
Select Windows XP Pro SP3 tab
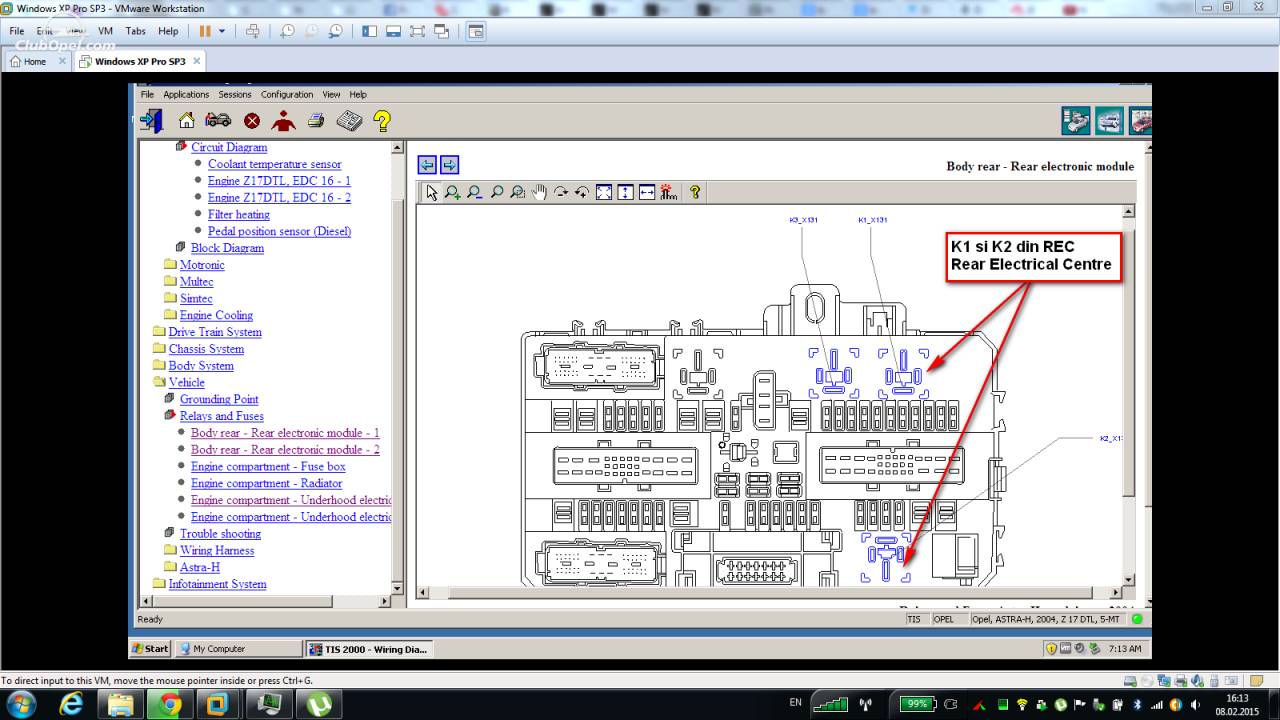[140, 61]
